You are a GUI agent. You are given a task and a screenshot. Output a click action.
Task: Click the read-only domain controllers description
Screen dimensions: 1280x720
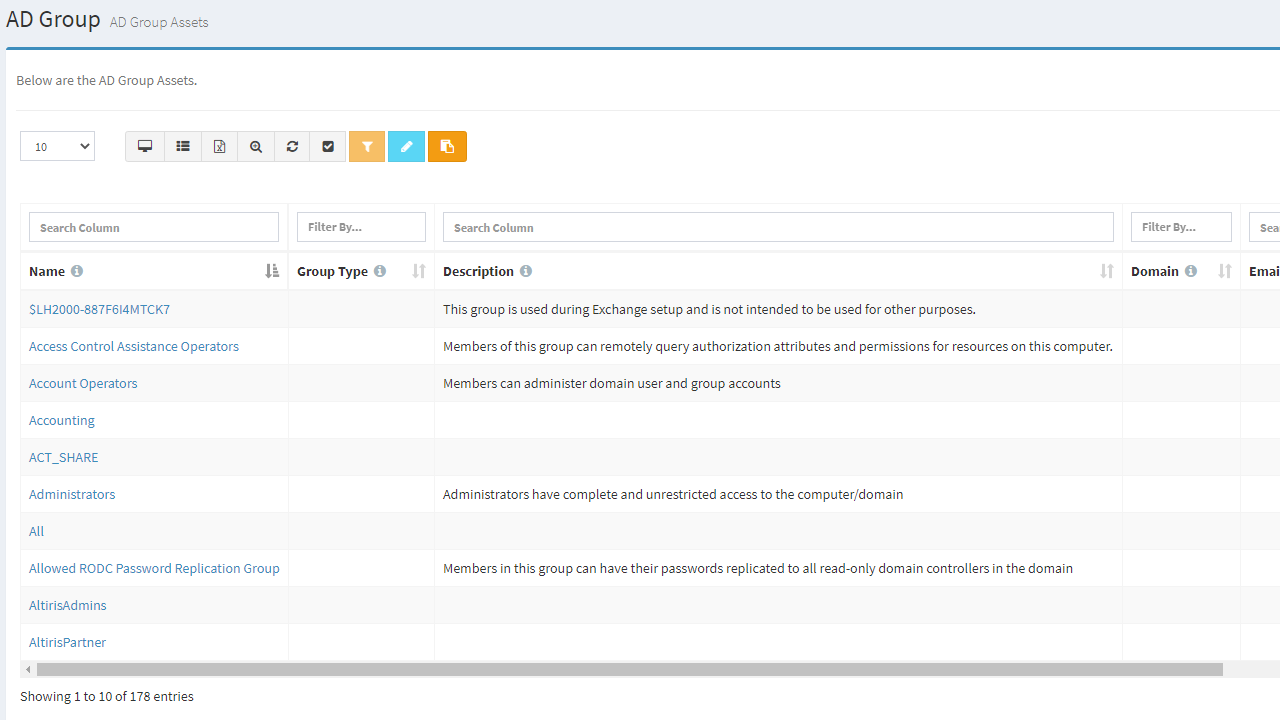758,568
